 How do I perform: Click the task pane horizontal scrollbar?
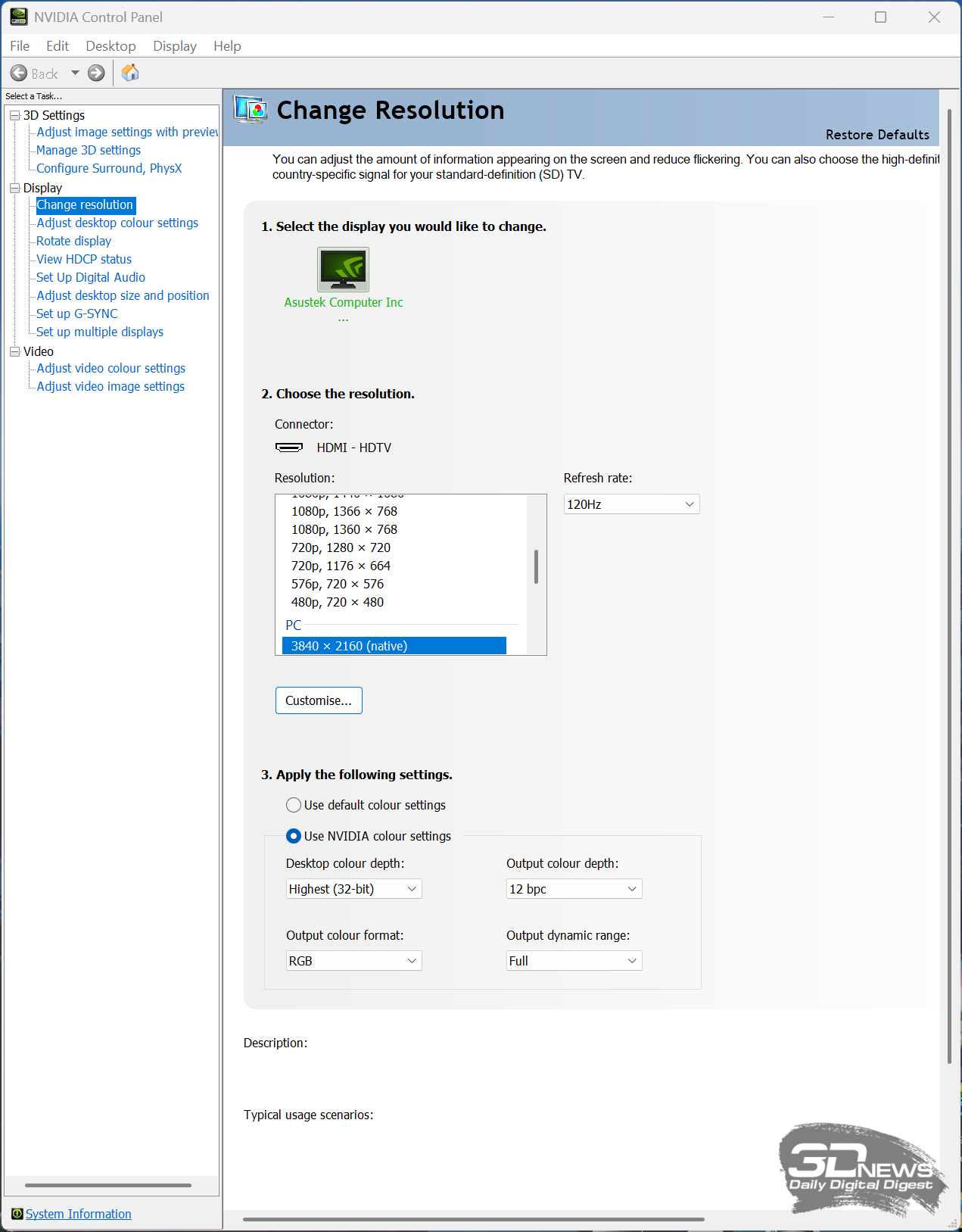coord(108,1185)
